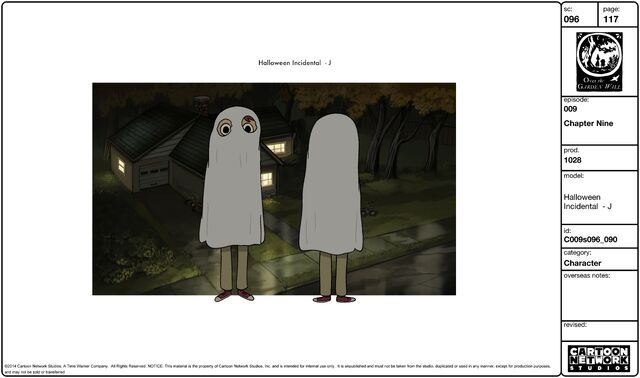Click the red sneakers of the front-facing ghost

[x=234, y=296]
